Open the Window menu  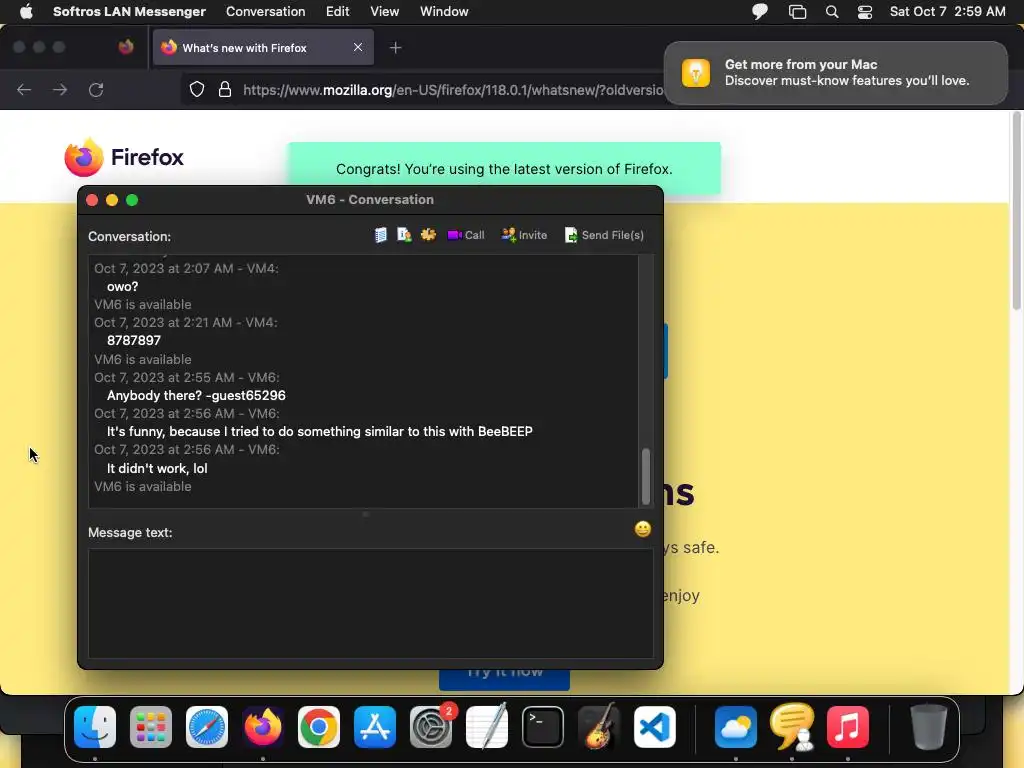(444, 11)
